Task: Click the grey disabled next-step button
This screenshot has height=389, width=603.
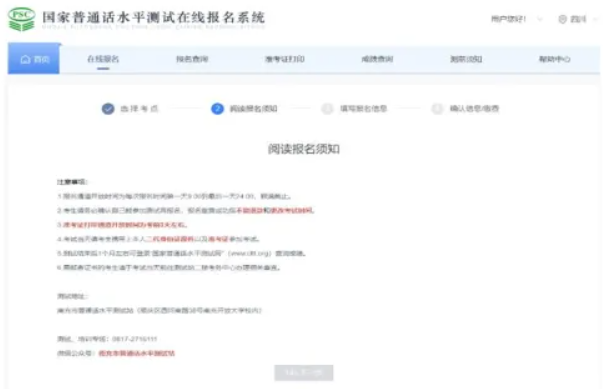Action: 304,372
